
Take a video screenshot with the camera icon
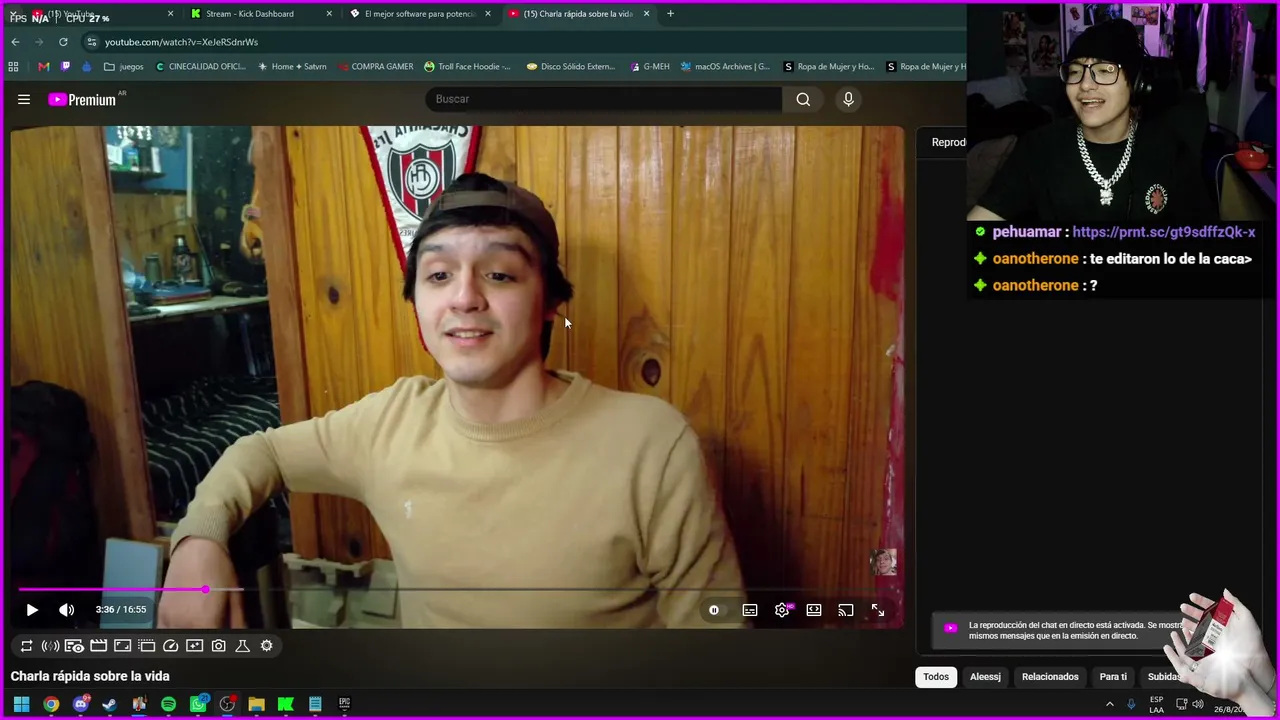[218, 646]
